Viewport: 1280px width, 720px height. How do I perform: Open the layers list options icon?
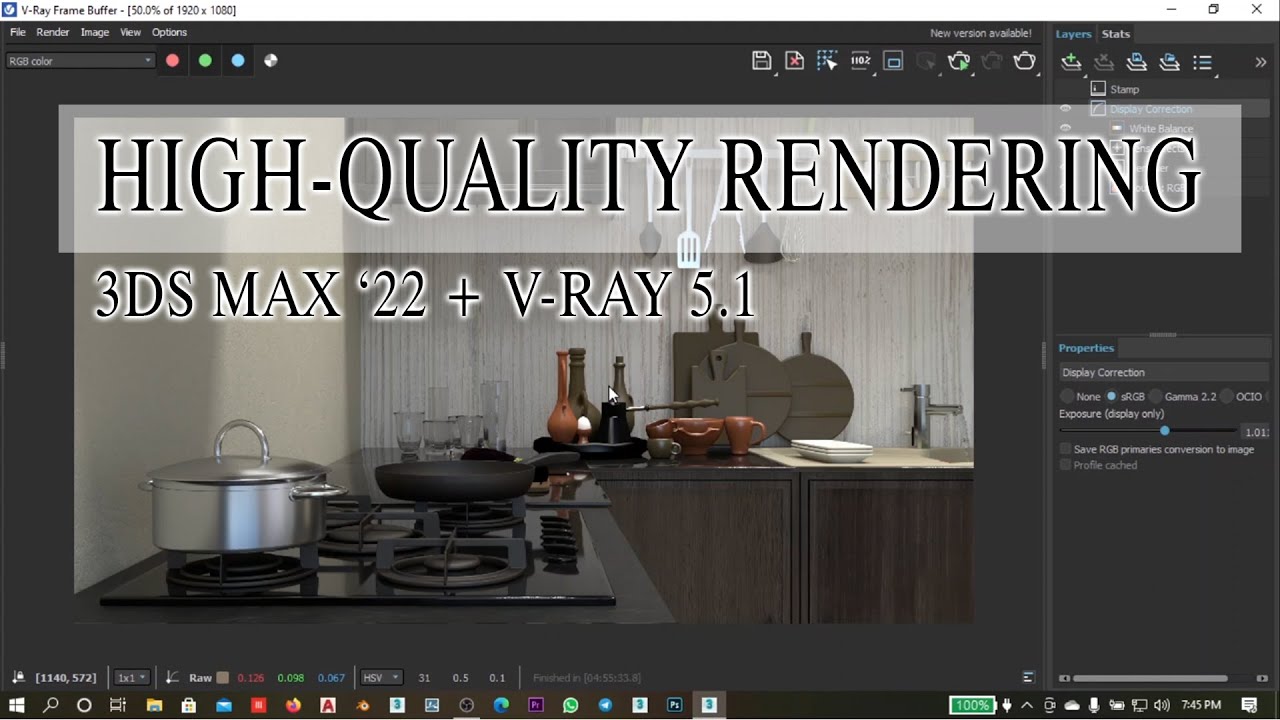click(x=1203, y=62)
